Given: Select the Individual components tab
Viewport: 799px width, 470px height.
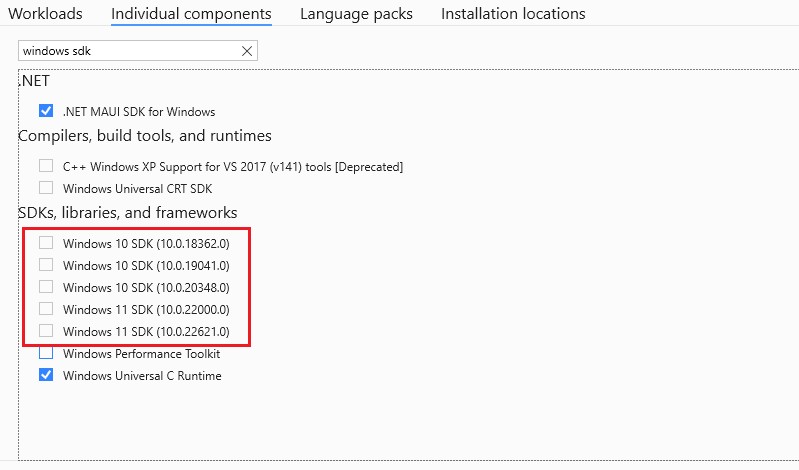Looking at the screenshot, I should pyautogui.click(x=191, y=14).
